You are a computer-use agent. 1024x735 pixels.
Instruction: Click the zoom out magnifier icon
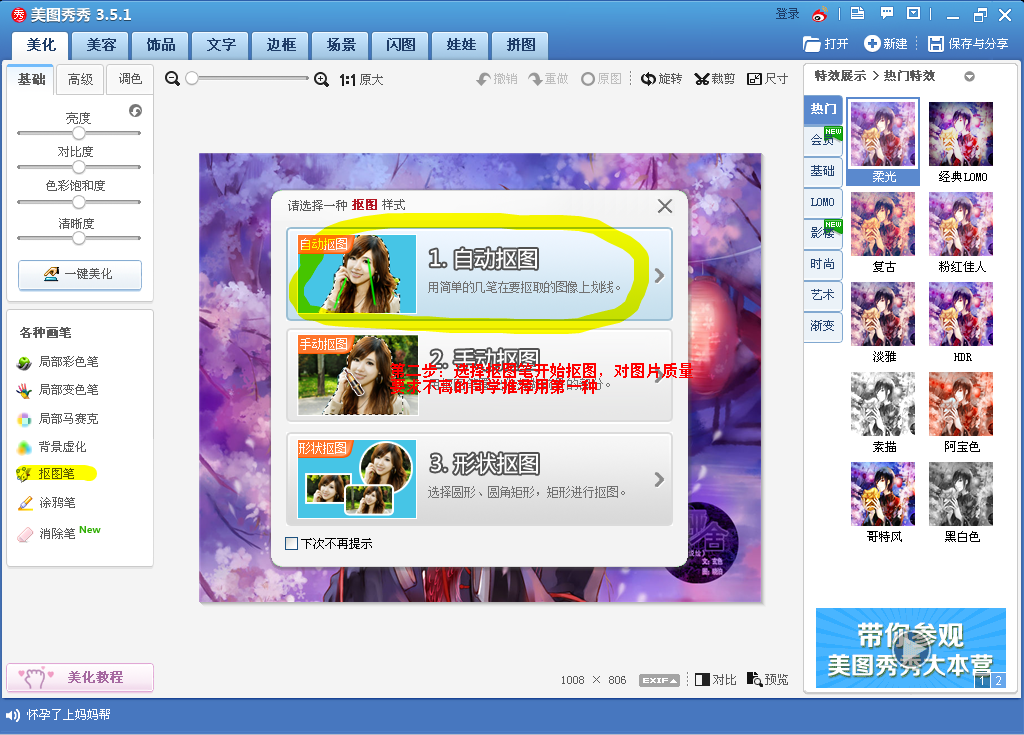tap(172, 78)
